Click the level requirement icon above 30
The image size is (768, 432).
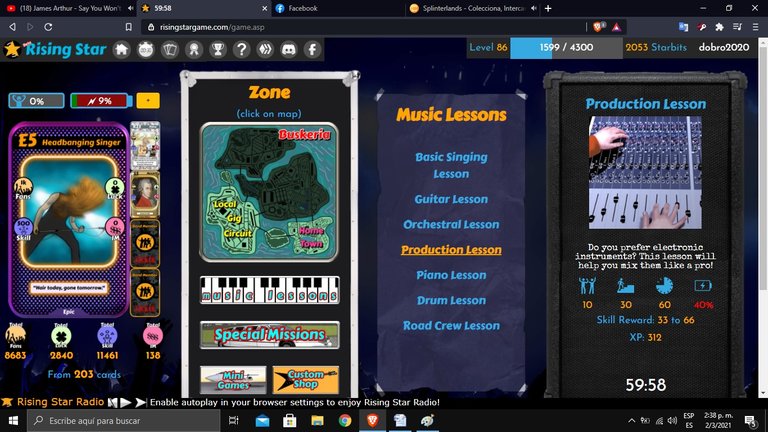point(625,286)
